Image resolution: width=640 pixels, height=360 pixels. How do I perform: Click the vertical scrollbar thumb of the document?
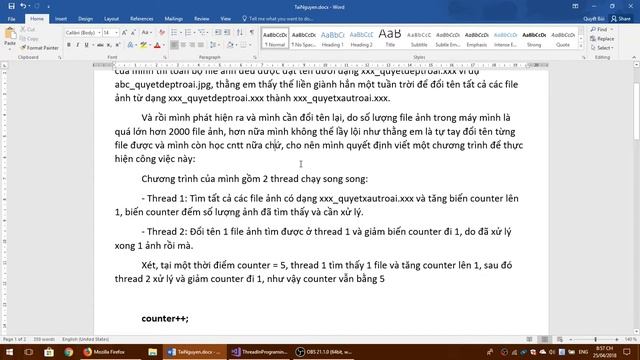click(636, 111)
